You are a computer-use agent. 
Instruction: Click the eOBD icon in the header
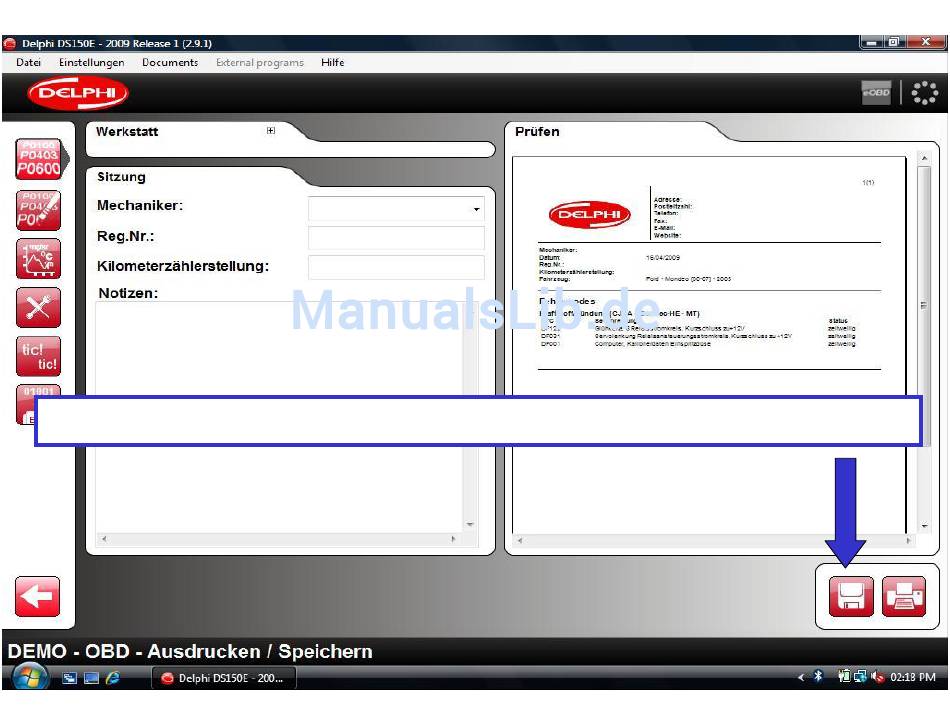[x=876, y=93]
